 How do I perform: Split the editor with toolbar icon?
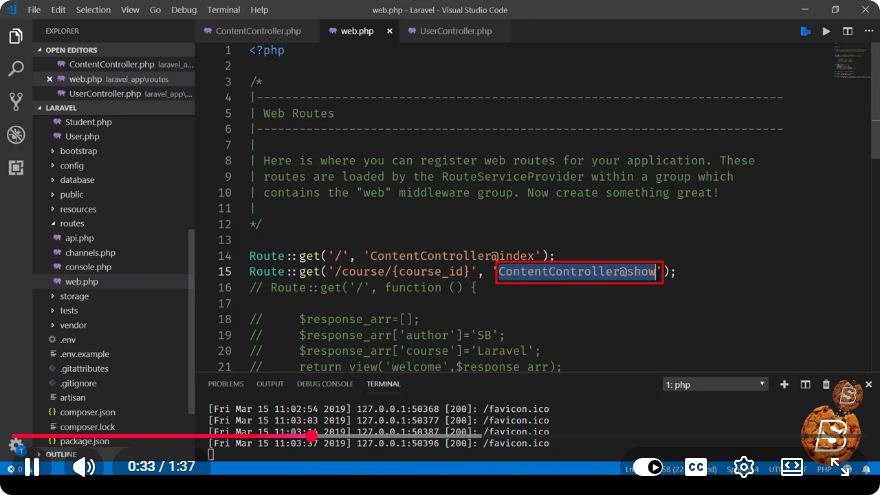click(x=847, y=31)
